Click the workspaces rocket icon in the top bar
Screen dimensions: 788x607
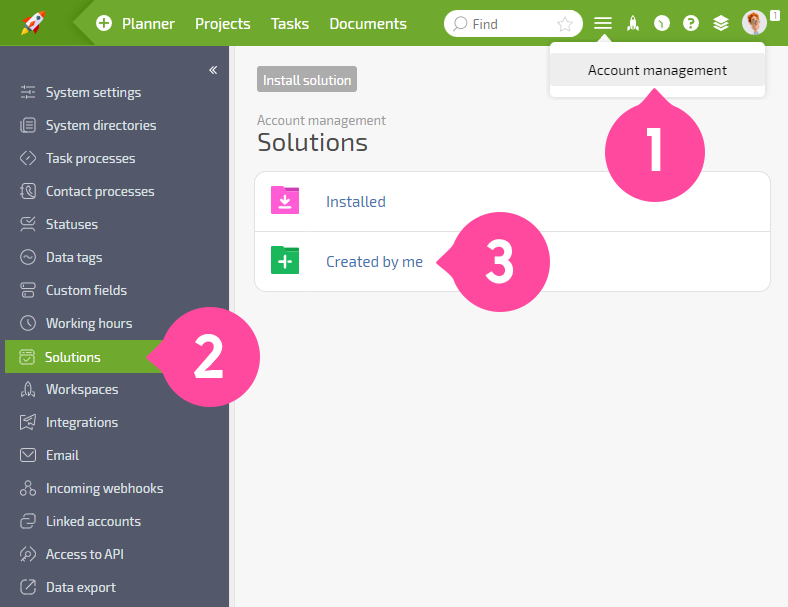(x=633, y=23)
